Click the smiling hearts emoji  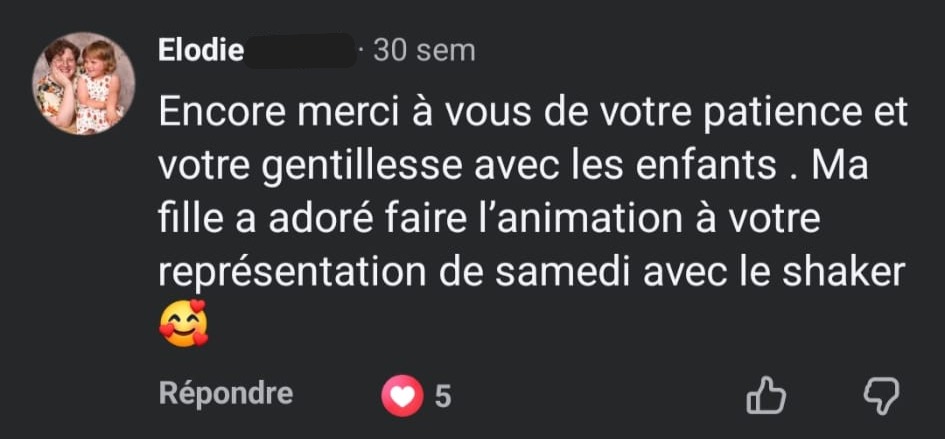[183, 323]
